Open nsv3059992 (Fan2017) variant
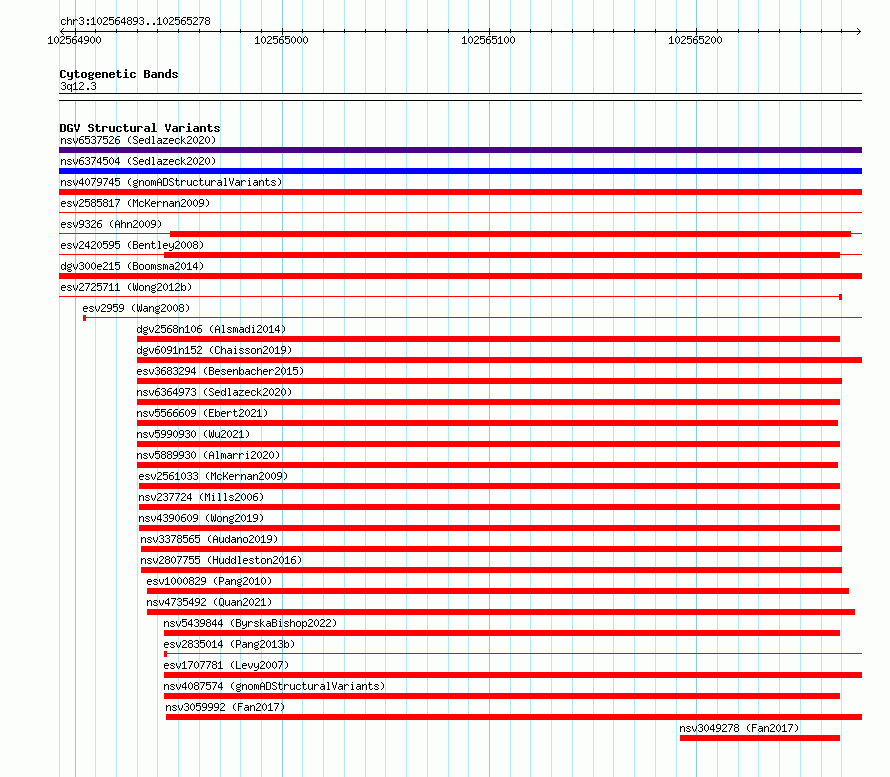The image size is (890, 777). click(x=225, y=707)
